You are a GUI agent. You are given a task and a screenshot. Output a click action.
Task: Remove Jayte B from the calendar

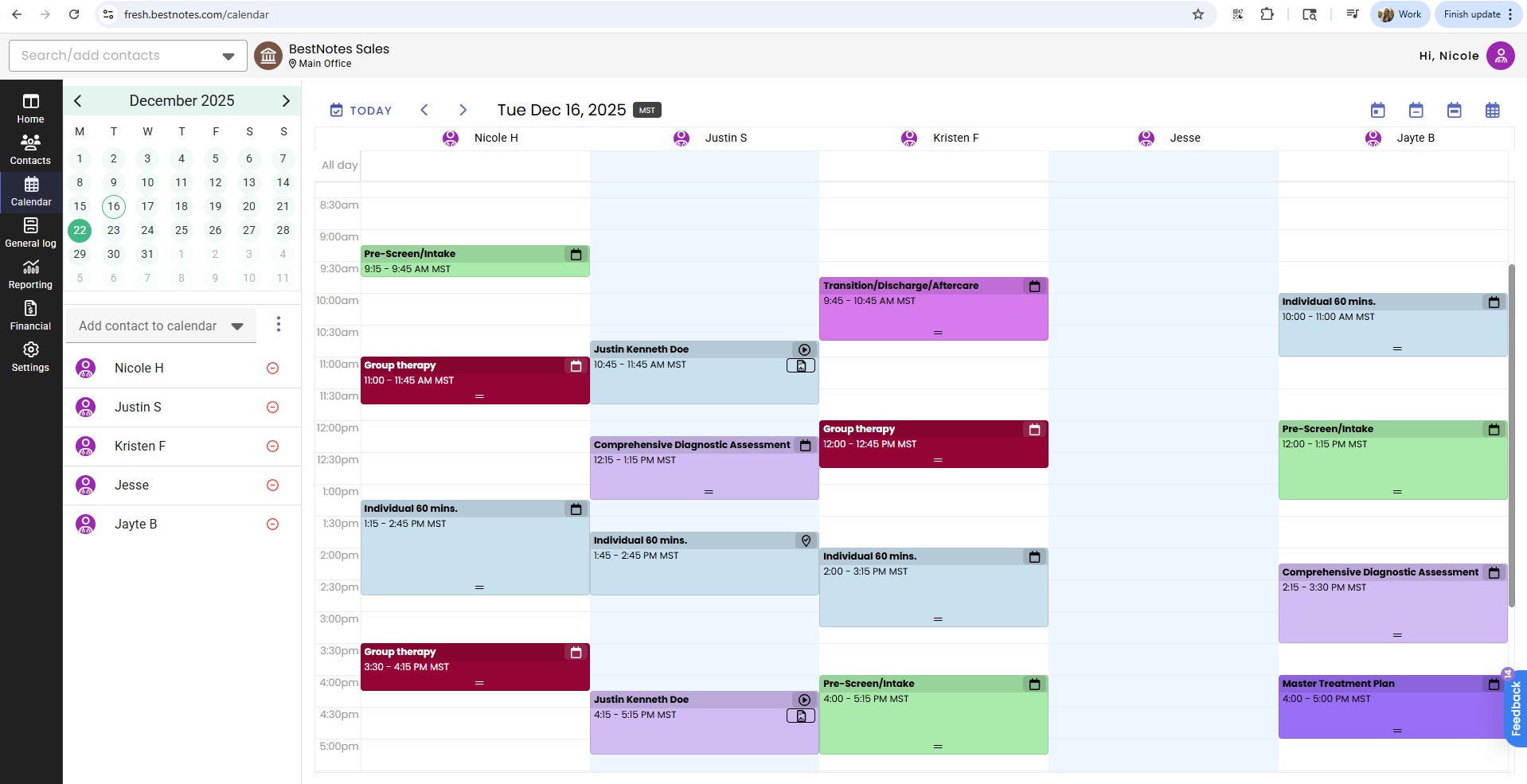pos(272,524)
